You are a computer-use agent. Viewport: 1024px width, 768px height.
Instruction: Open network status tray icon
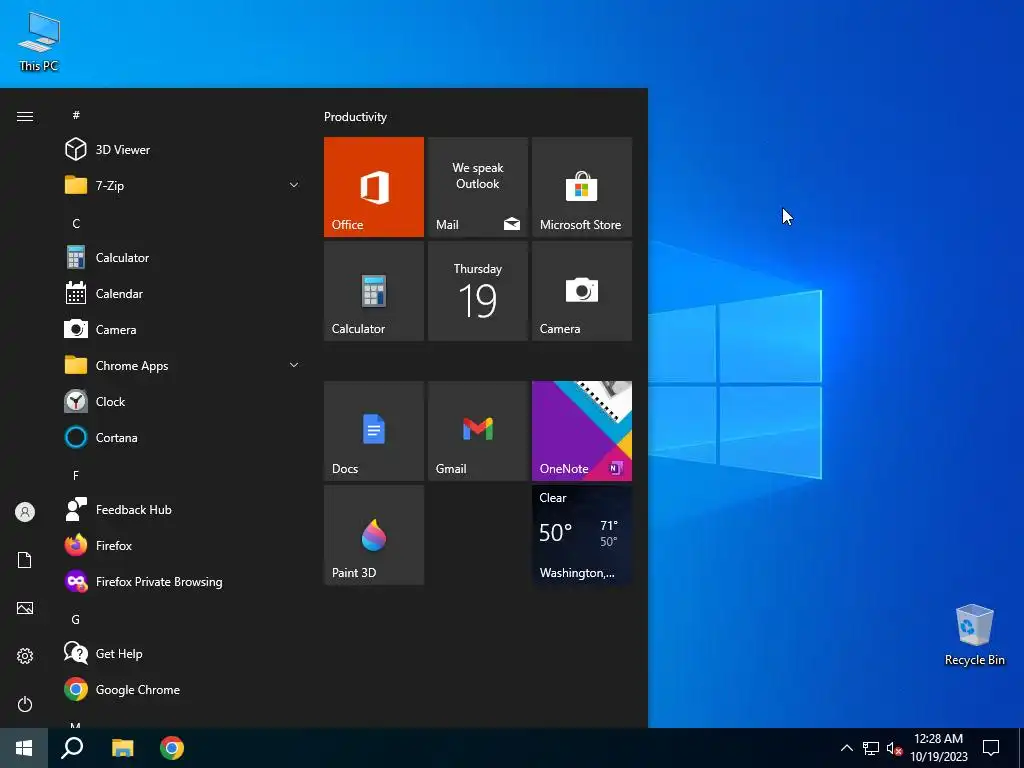tap(871, 748)
